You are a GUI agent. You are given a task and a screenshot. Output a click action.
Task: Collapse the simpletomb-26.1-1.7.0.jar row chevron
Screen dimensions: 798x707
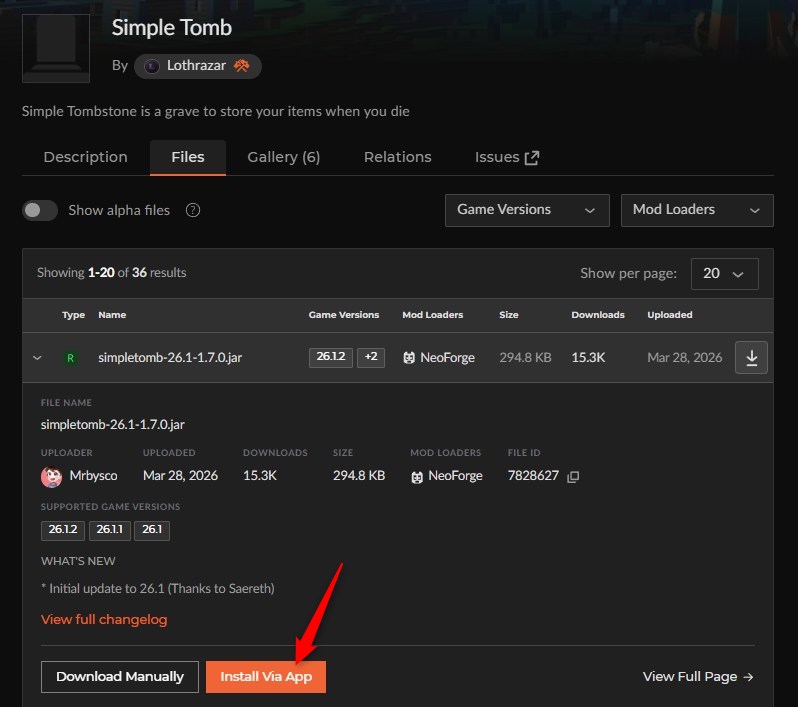pos(37,358)
